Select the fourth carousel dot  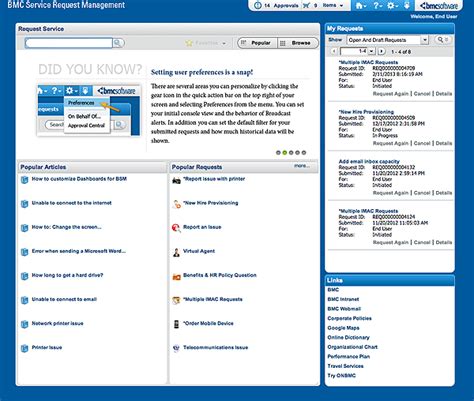pos(297,153)
